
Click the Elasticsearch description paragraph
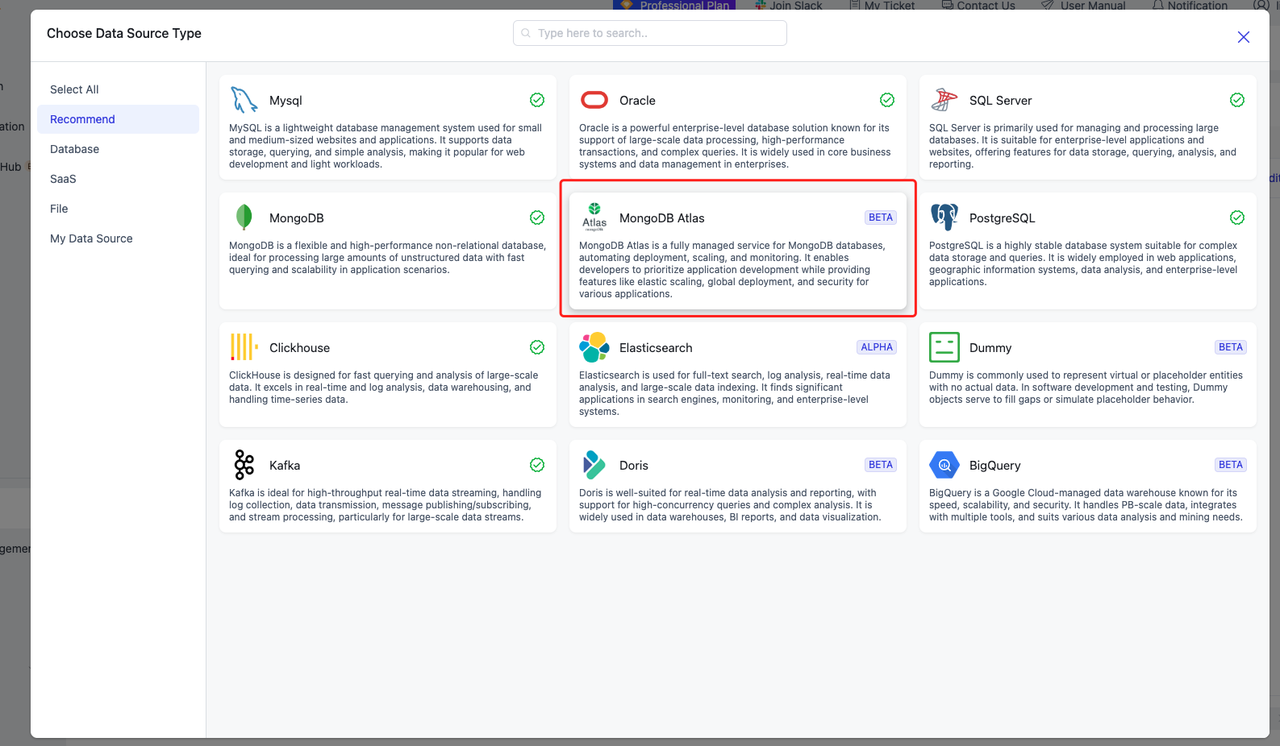[x=735, y=393]
